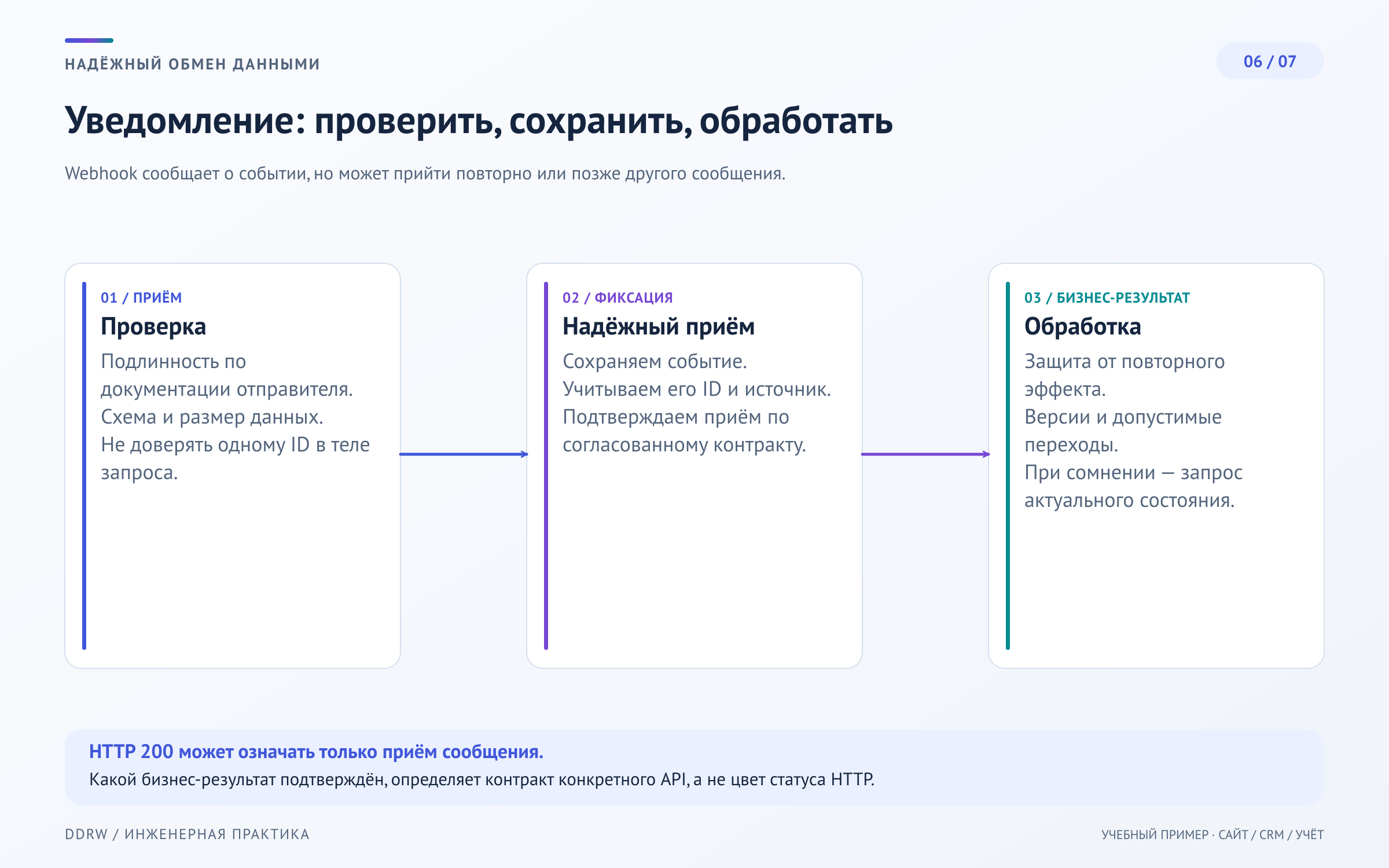Click the footer text "DDRW / ИНЖЕНЕРНАЯ ПРАКТИКА"
Viewport: 1389px width, 868px height.
click(x=187, y=834)
